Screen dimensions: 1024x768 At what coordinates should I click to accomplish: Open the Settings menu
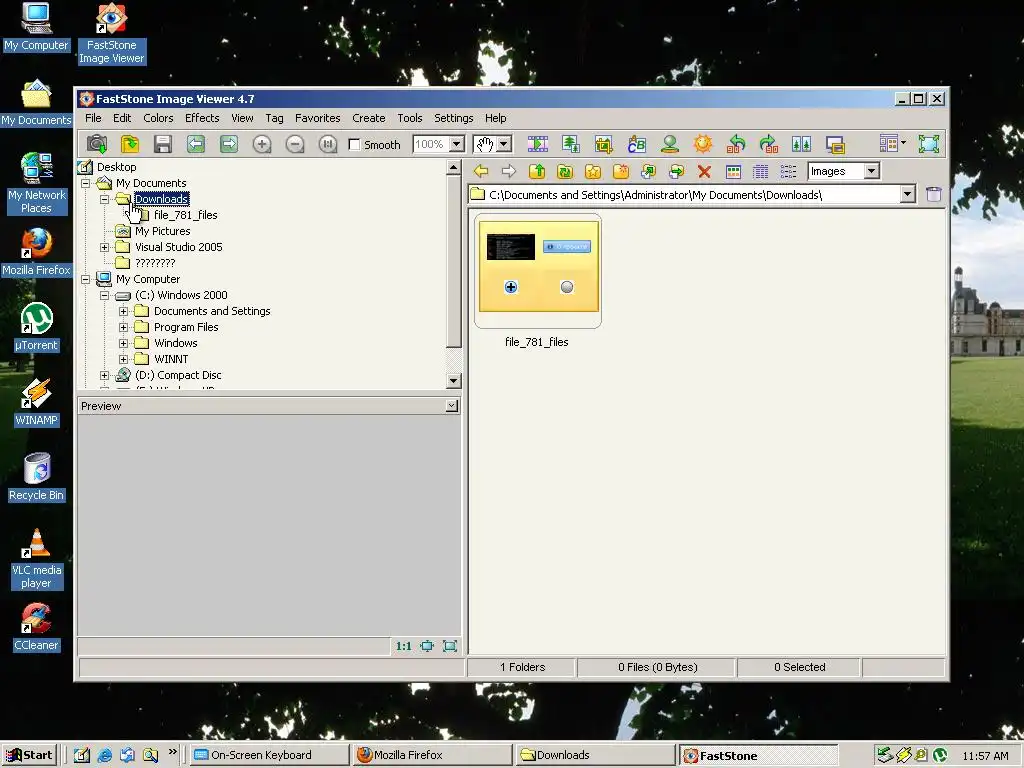click(x=453, y=118)
